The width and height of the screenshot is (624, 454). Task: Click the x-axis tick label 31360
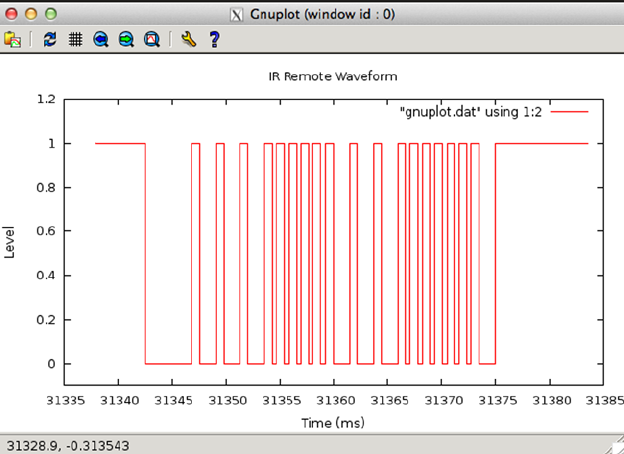pyautogui.click(x=335, y=400)
